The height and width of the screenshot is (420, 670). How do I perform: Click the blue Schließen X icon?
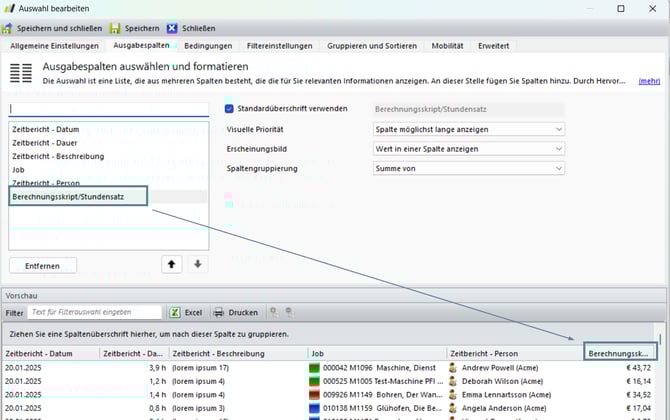(172, 28)
